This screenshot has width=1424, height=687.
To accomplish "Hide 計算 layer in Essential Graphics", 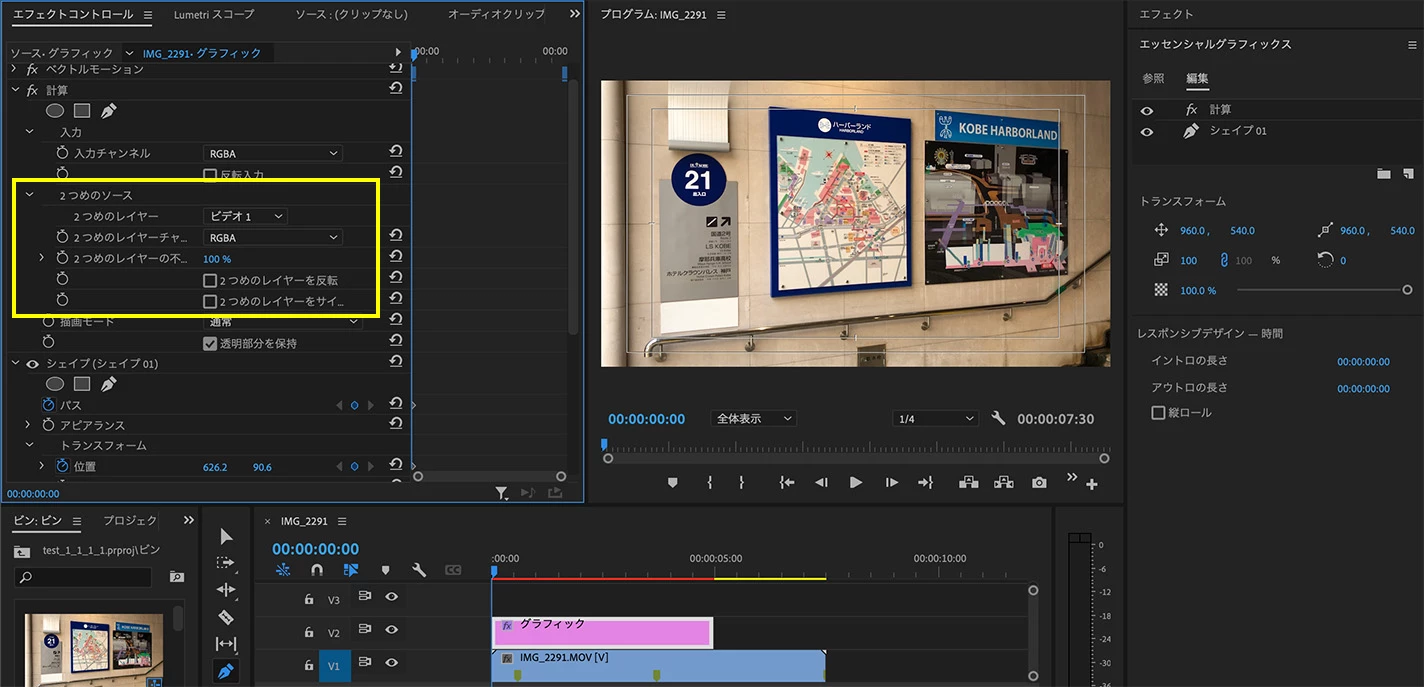I will point(1146,111).
